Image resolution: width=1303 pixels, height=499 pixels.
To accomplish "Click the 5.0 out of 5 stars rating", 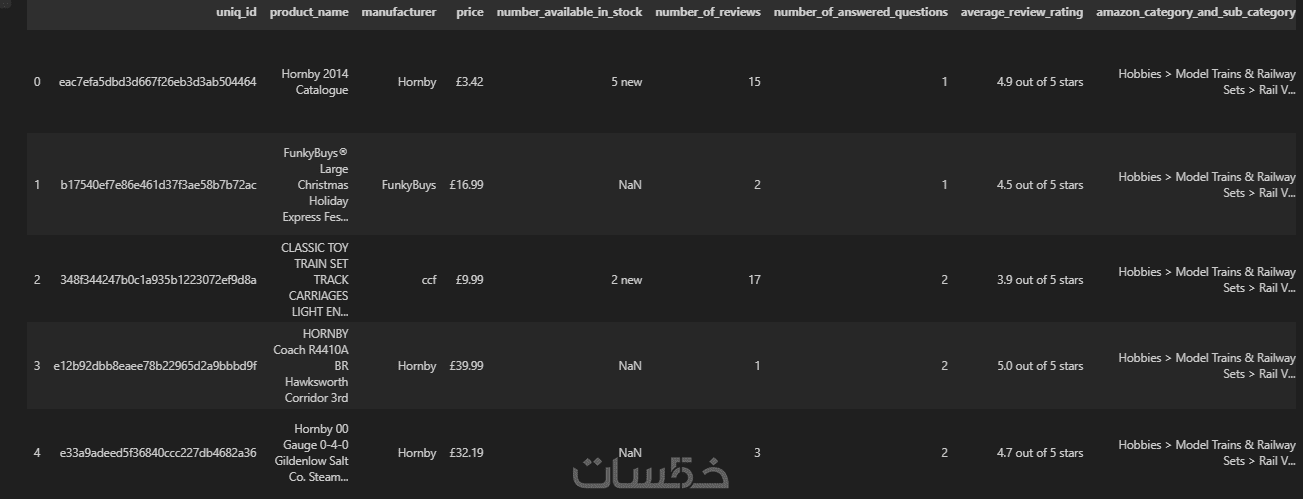I will (1040, 366).
